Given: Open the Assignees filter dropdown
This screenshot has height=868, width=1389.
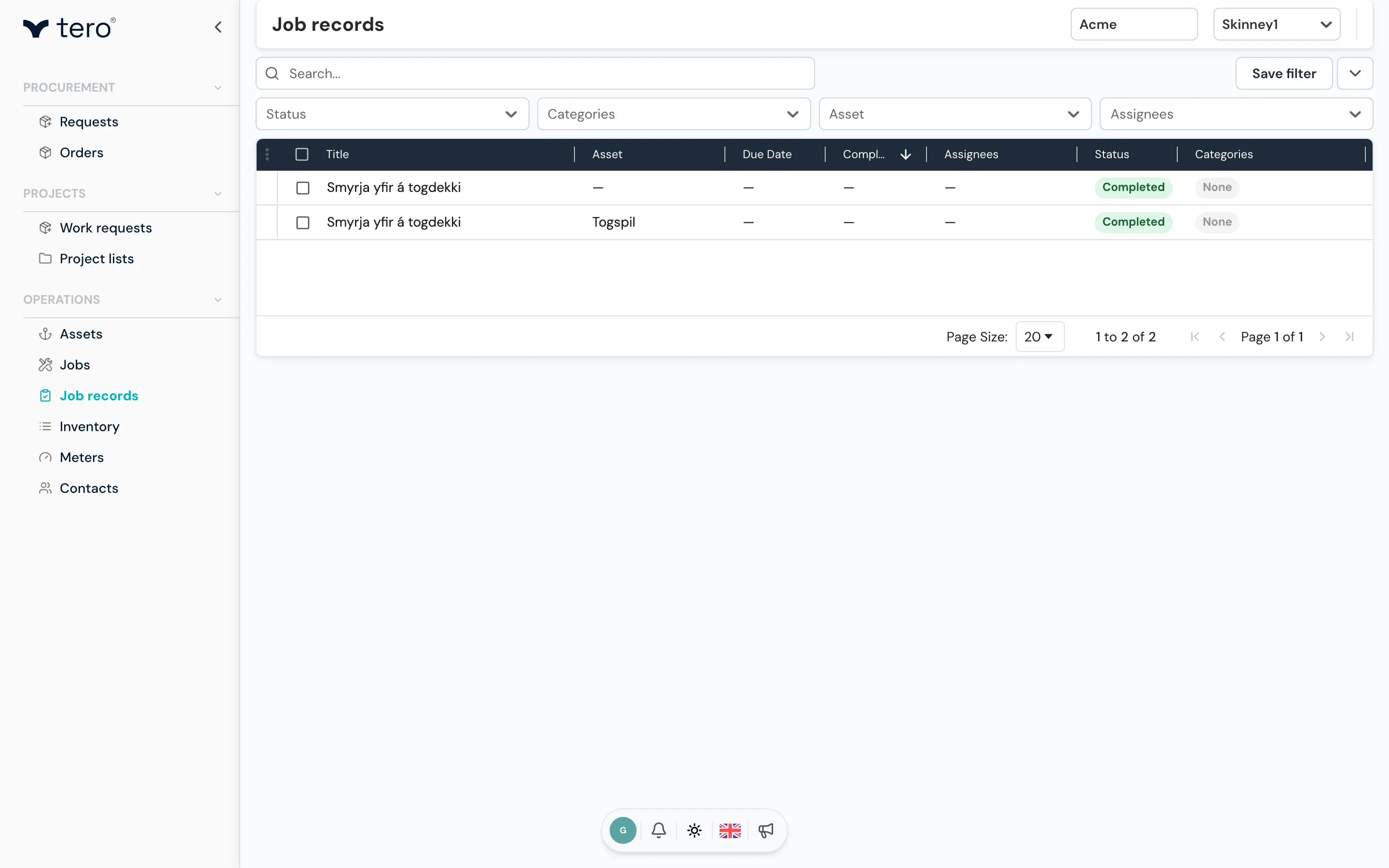Looking at the screenshot, I should click(x=1236, y=114).
